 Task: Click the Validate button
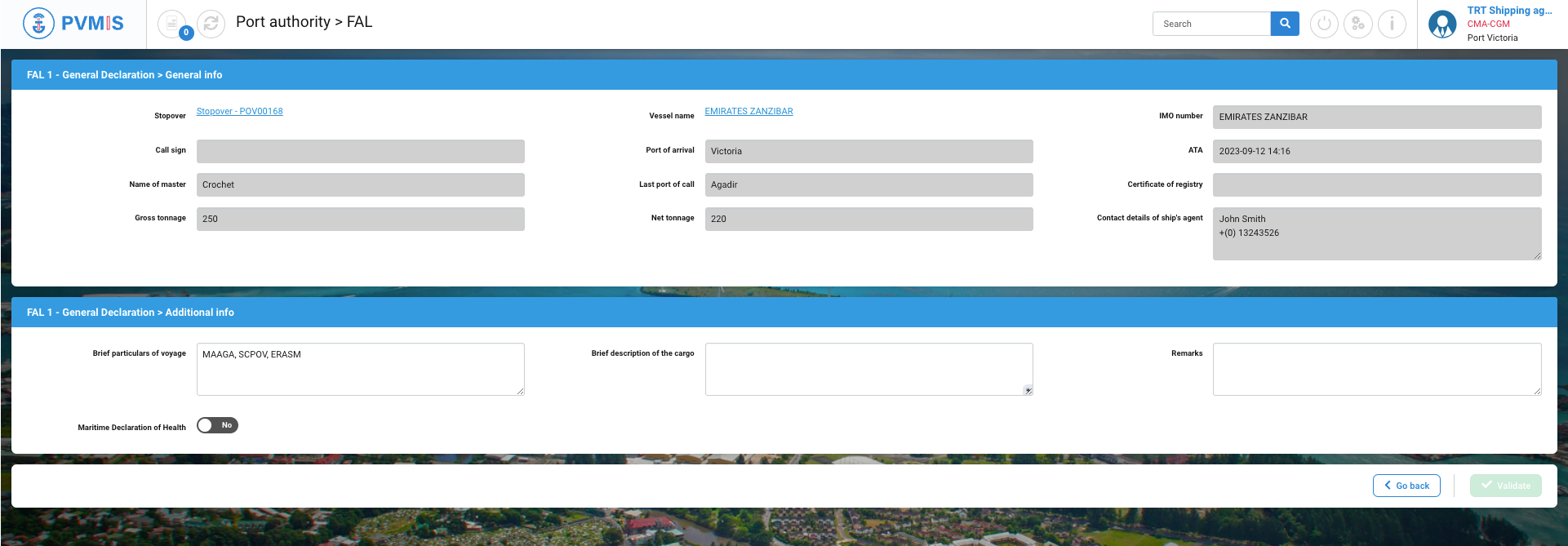click(1505, 486)
